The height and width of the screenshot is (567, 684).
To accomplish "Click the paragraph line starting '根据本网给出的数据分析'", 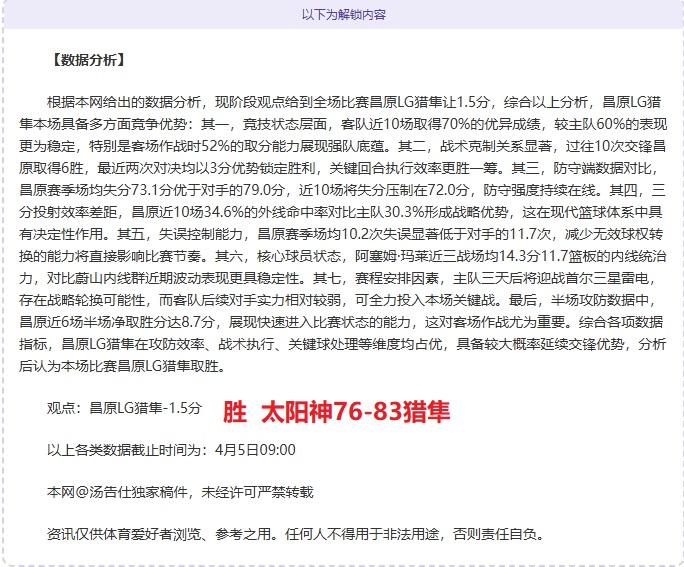I will pos(354,102).
